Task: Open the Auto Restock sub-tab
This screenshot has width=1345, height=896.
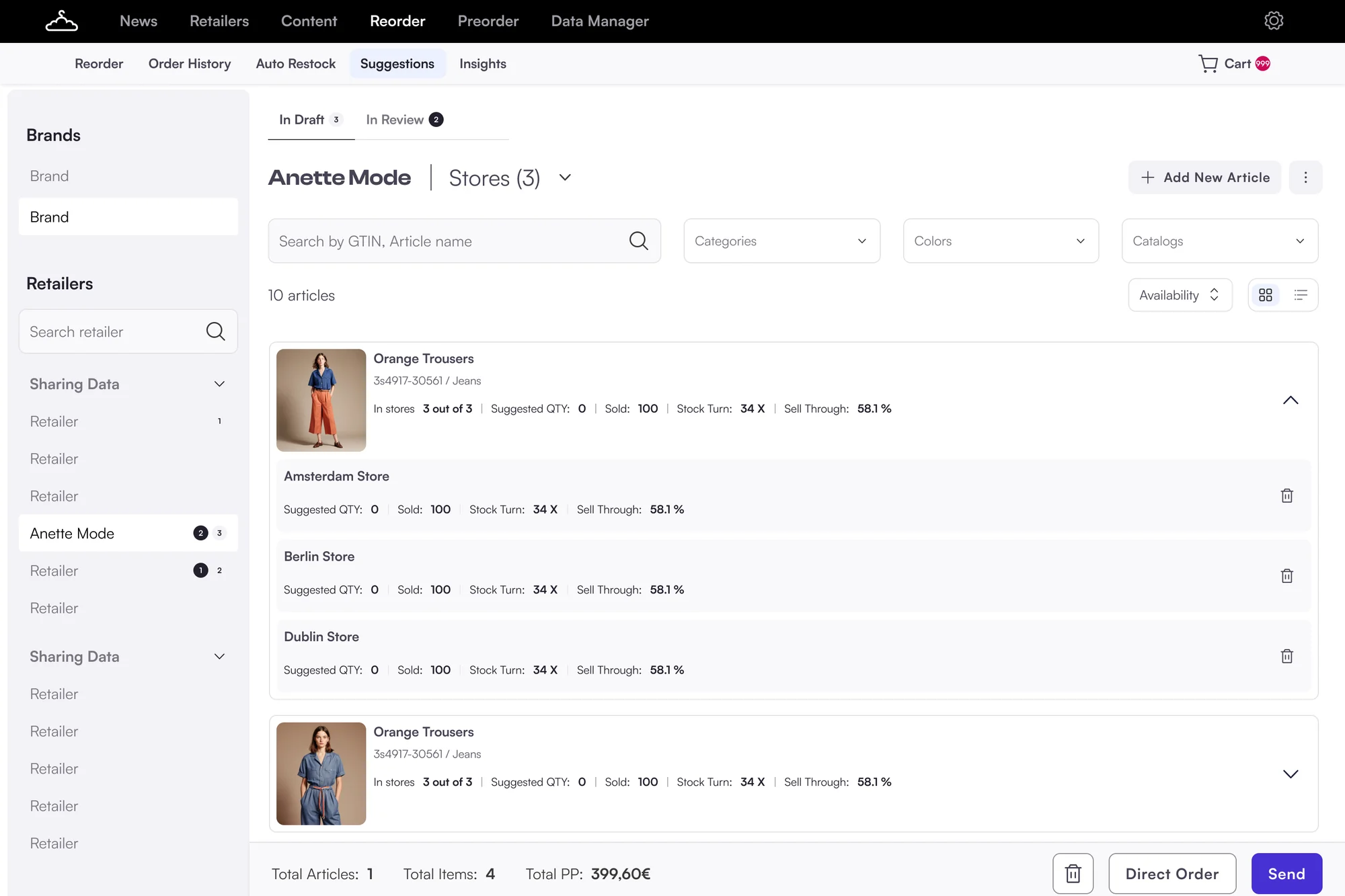Action: coord(295,64)
